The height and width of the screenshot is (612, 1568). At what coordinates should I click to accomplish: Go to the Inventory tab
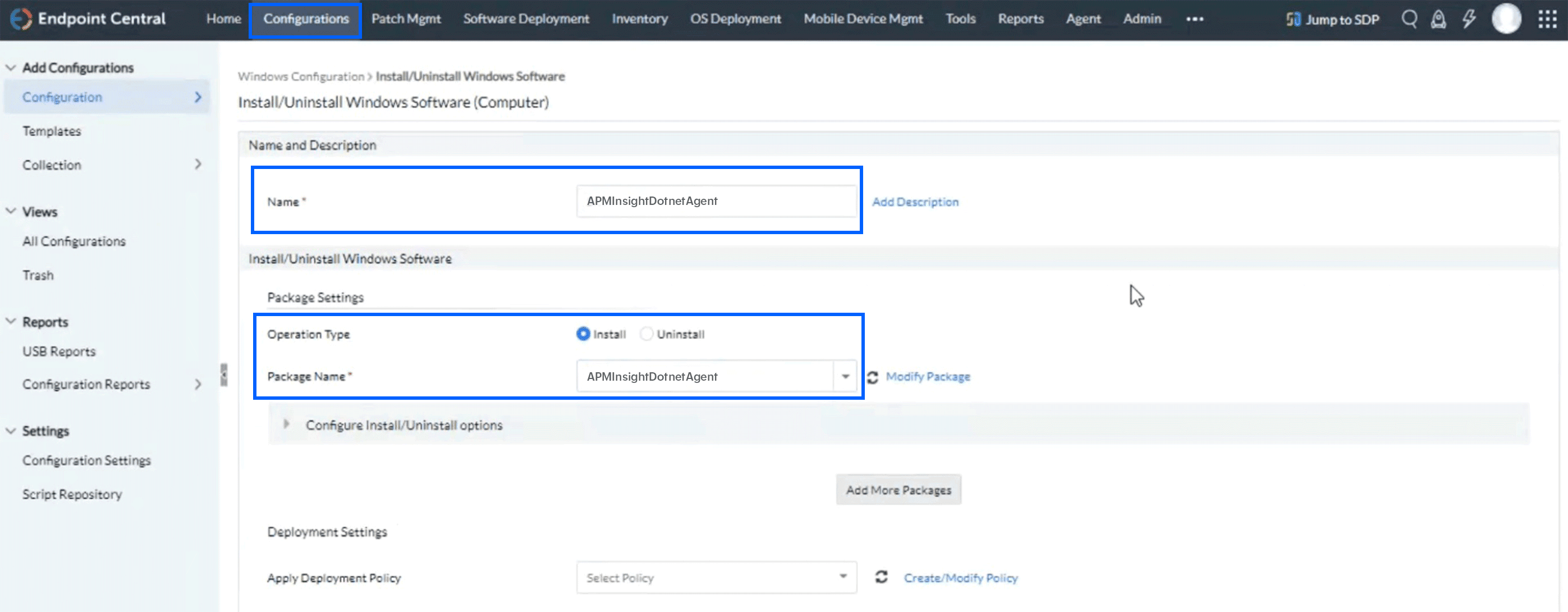click(x=639, y=19)
